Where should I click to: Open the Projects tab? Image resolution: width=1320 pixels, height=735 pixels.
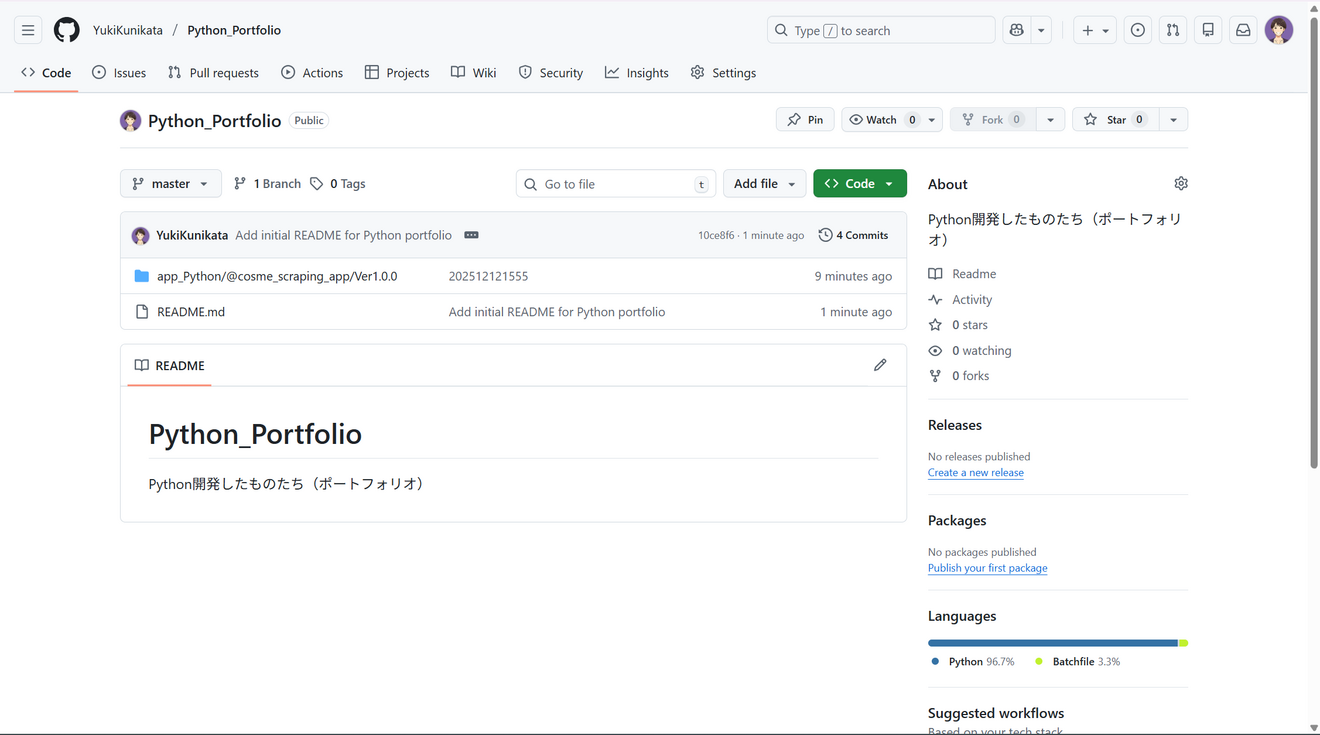coord(397,73)
